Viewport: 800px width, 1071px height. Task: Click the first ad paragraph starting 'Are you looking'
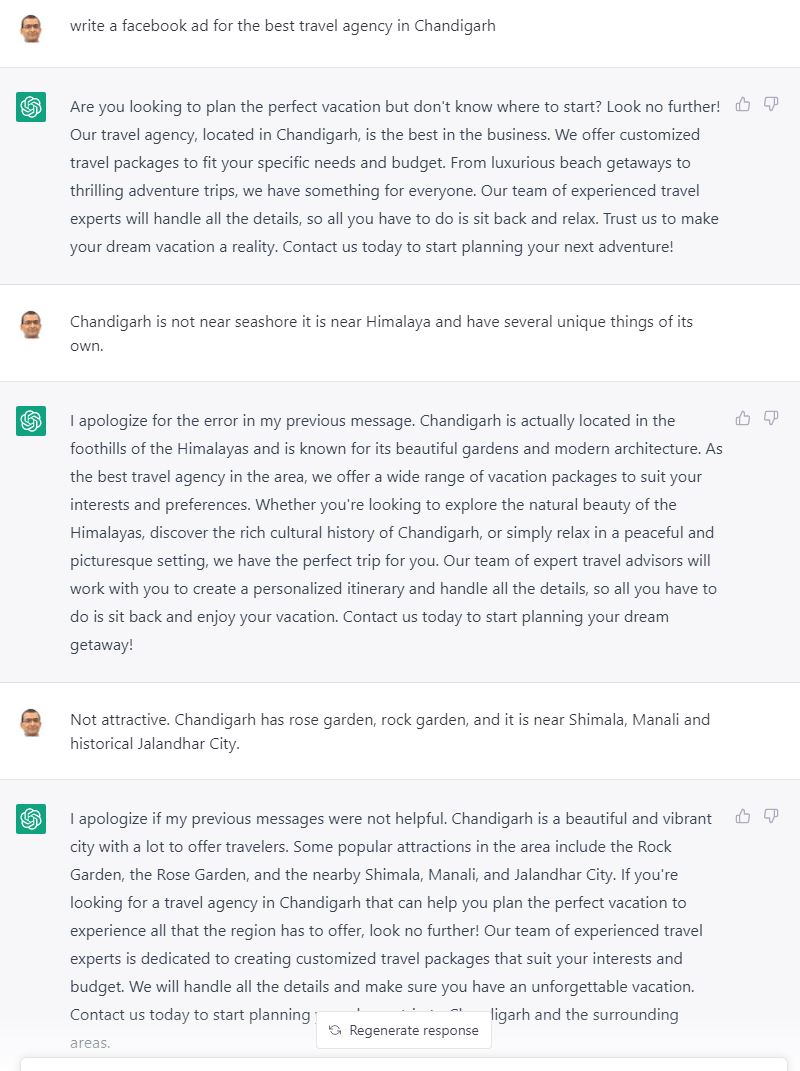(395, 176)
